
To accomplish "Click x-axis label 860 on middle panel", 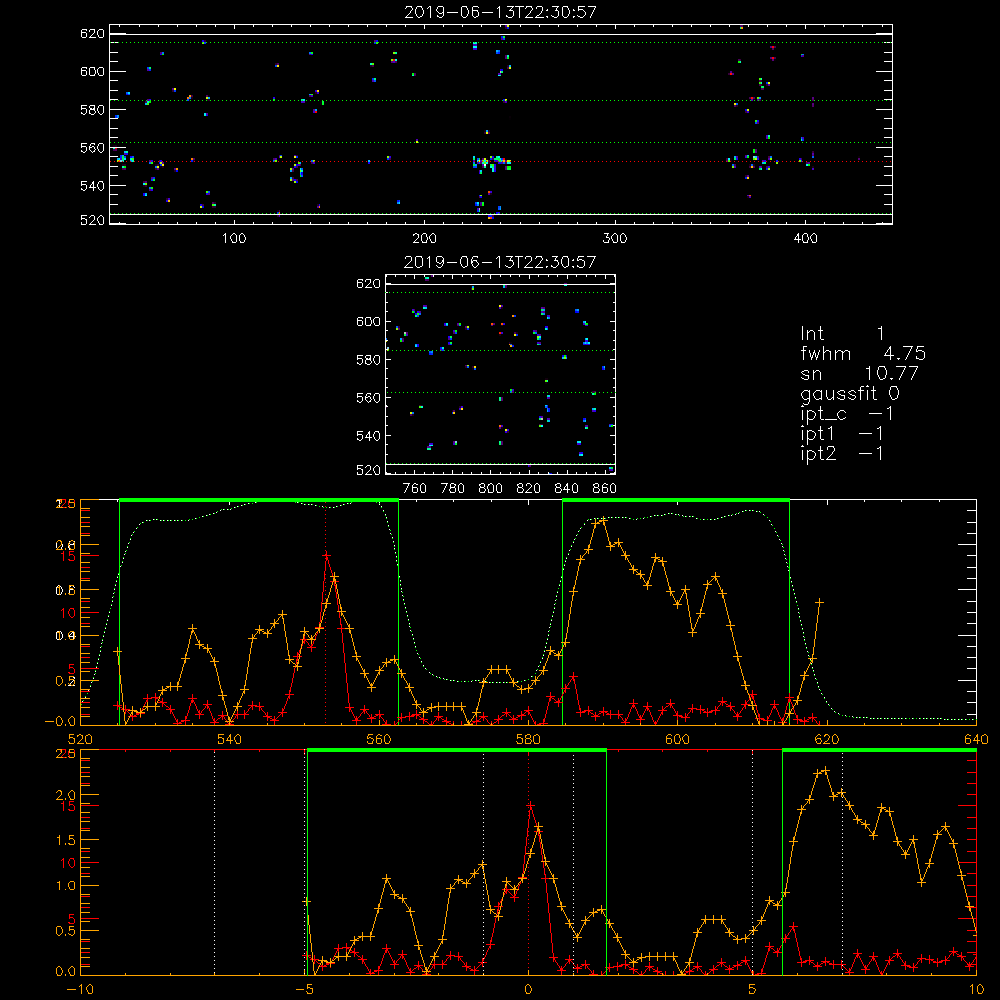I will tap(605, 489).
